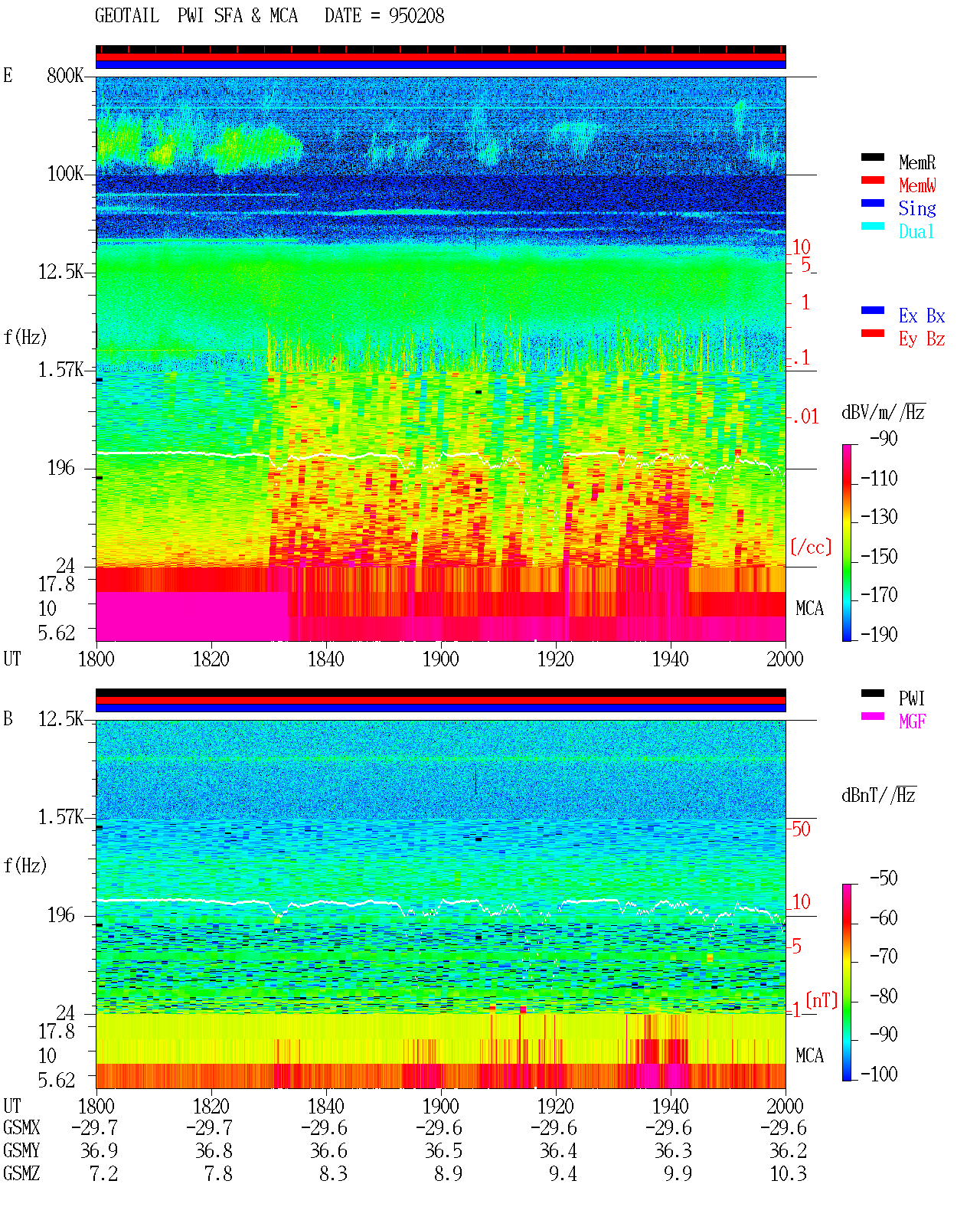
Task: Select the MGF legend label
Action: coord(913,721)
